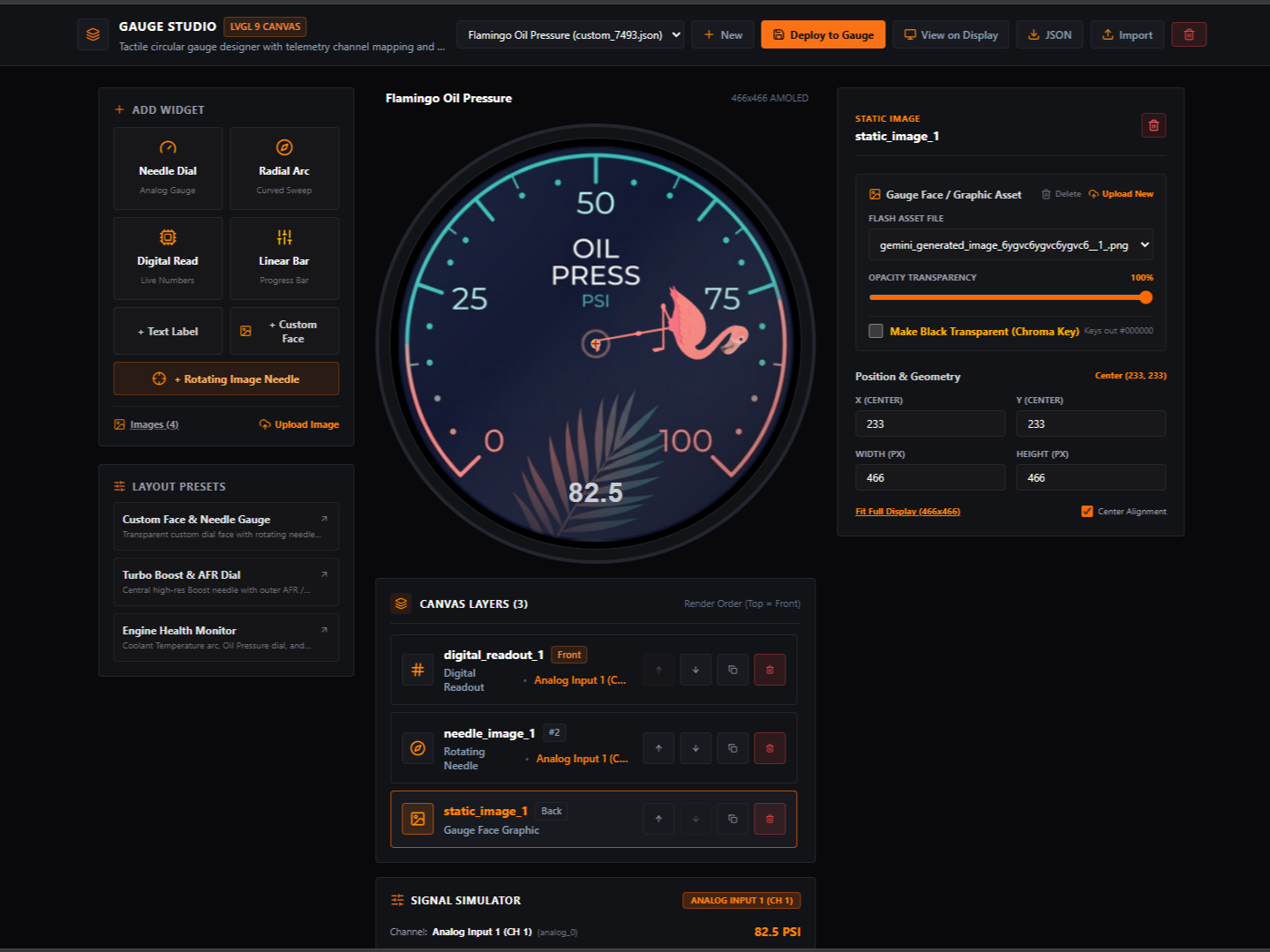Image resolution: width=1270 pixels, height=952 pixels.
Task: Click the Height (PX) input field
Action: click(1091, 477)
